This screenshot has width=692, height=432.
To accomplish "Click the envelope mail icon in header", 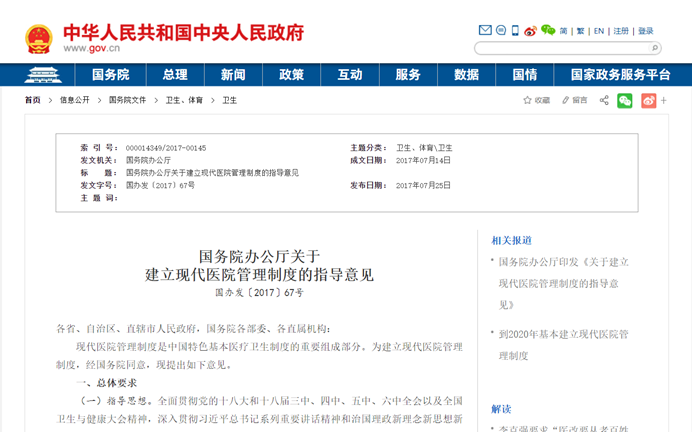I will (485, 31).
